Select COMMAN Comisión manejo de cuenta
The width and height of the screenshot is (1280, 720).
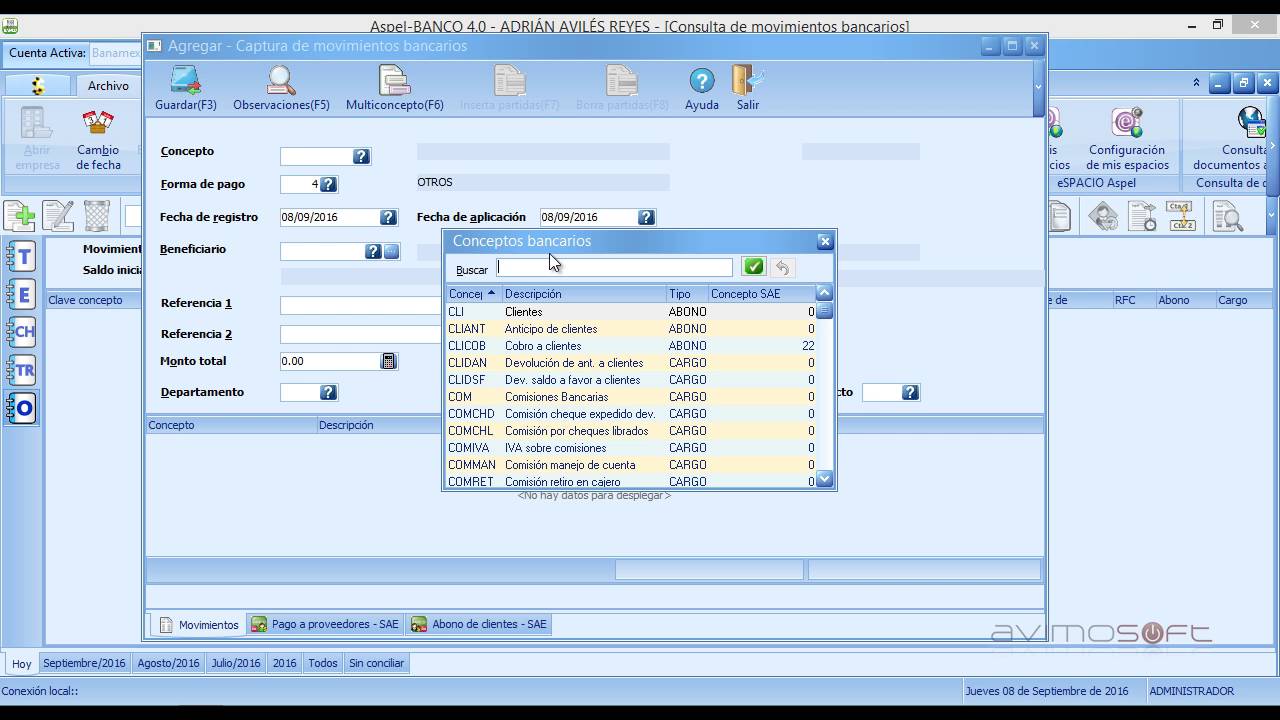[632, 465]
